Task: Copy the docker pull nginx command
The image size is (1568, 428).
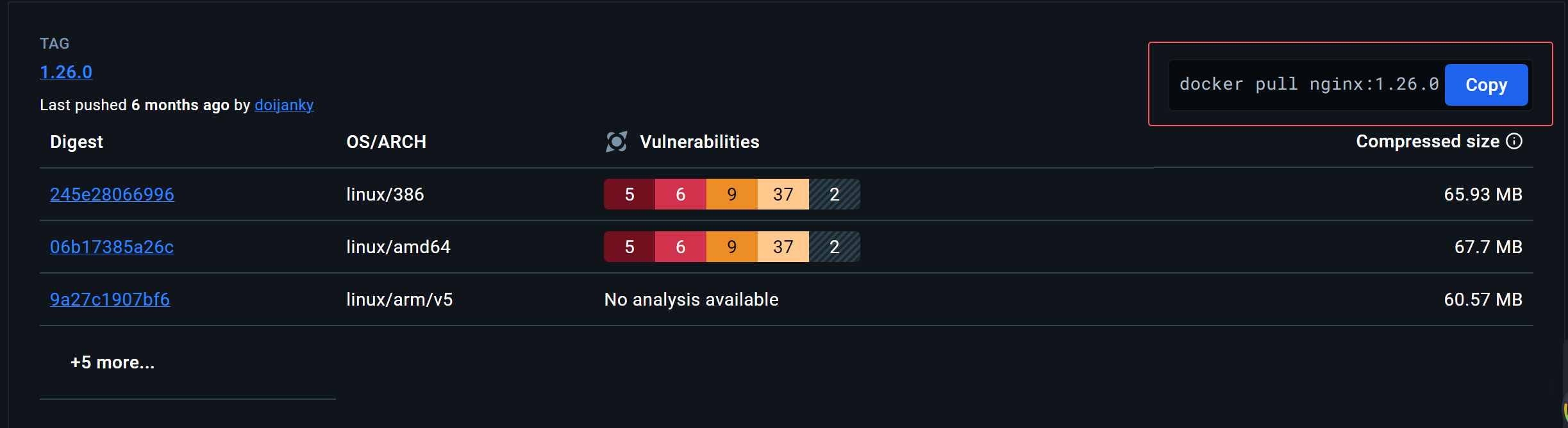Action: pyautogui.click(x=1486, y=85)
